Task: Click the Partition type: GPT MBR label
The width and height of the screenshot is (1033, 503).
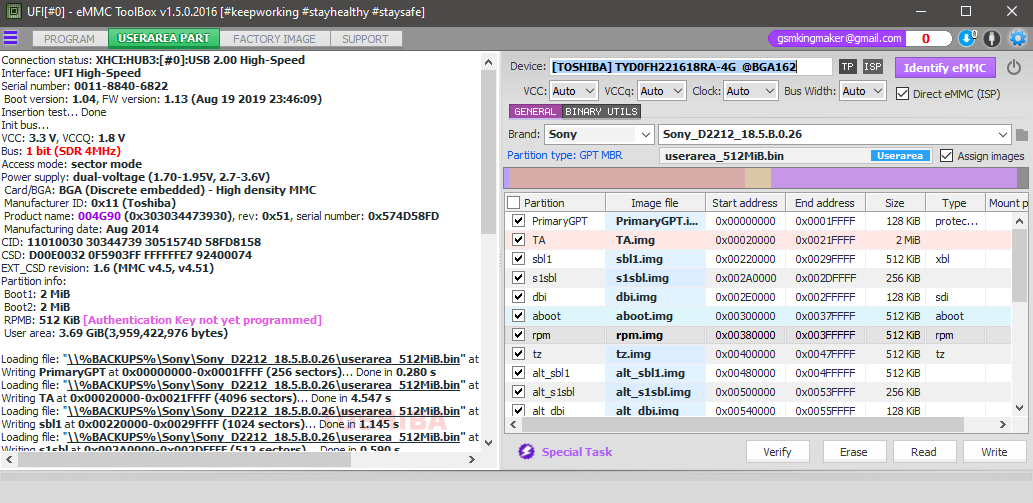Action: 565,156
